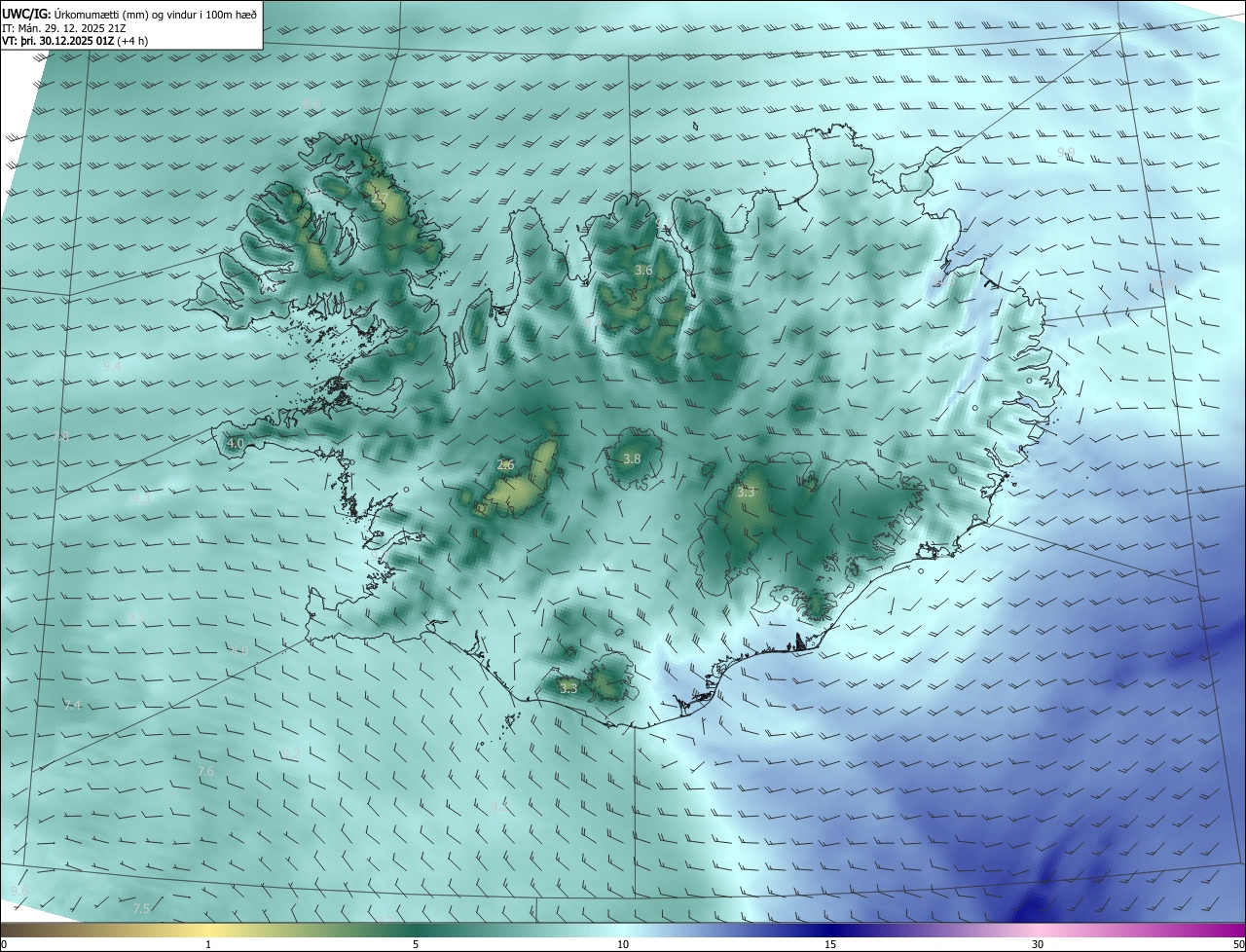
Task: Click the 7.6 value over the ocean
Action: 205,771
